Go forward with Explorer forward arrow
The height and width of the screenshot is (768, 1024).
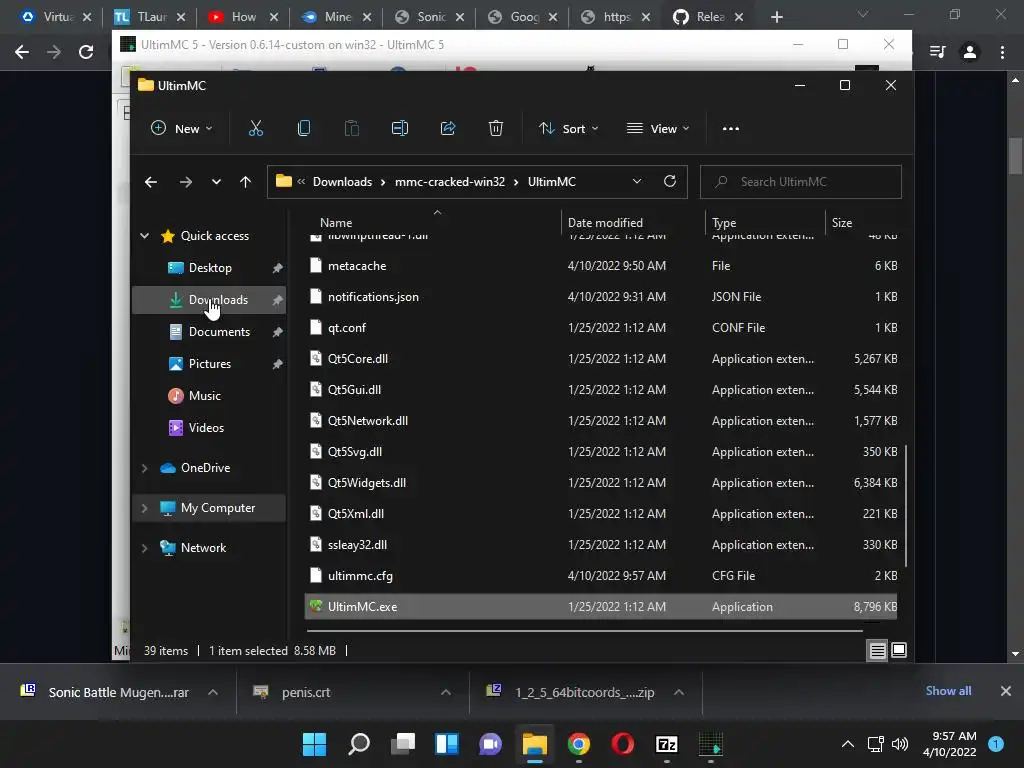pos(185,182)
